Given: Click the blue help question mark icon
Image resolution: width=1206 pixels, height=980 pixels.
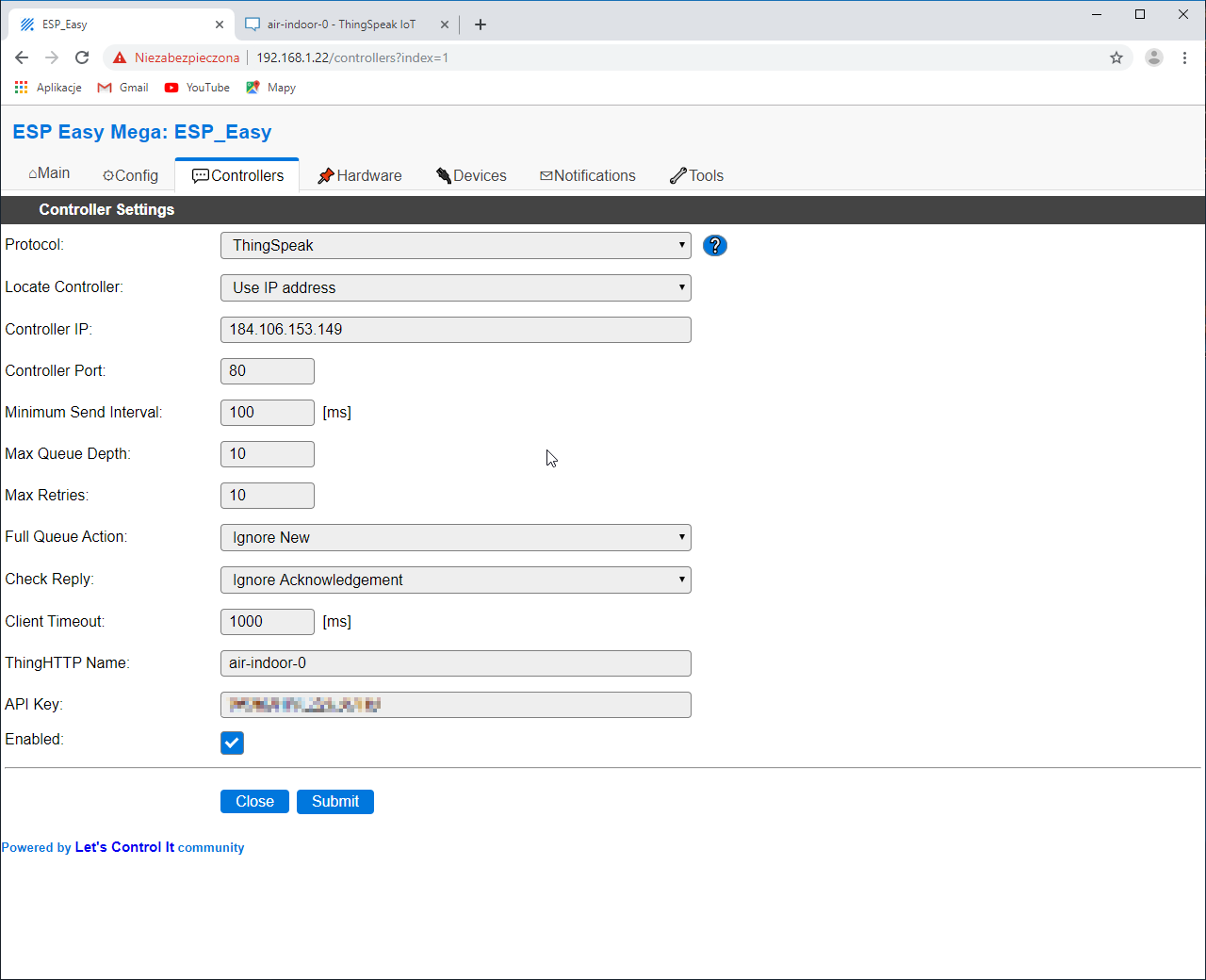Looking at the screenshot, I should coord(715,246).
